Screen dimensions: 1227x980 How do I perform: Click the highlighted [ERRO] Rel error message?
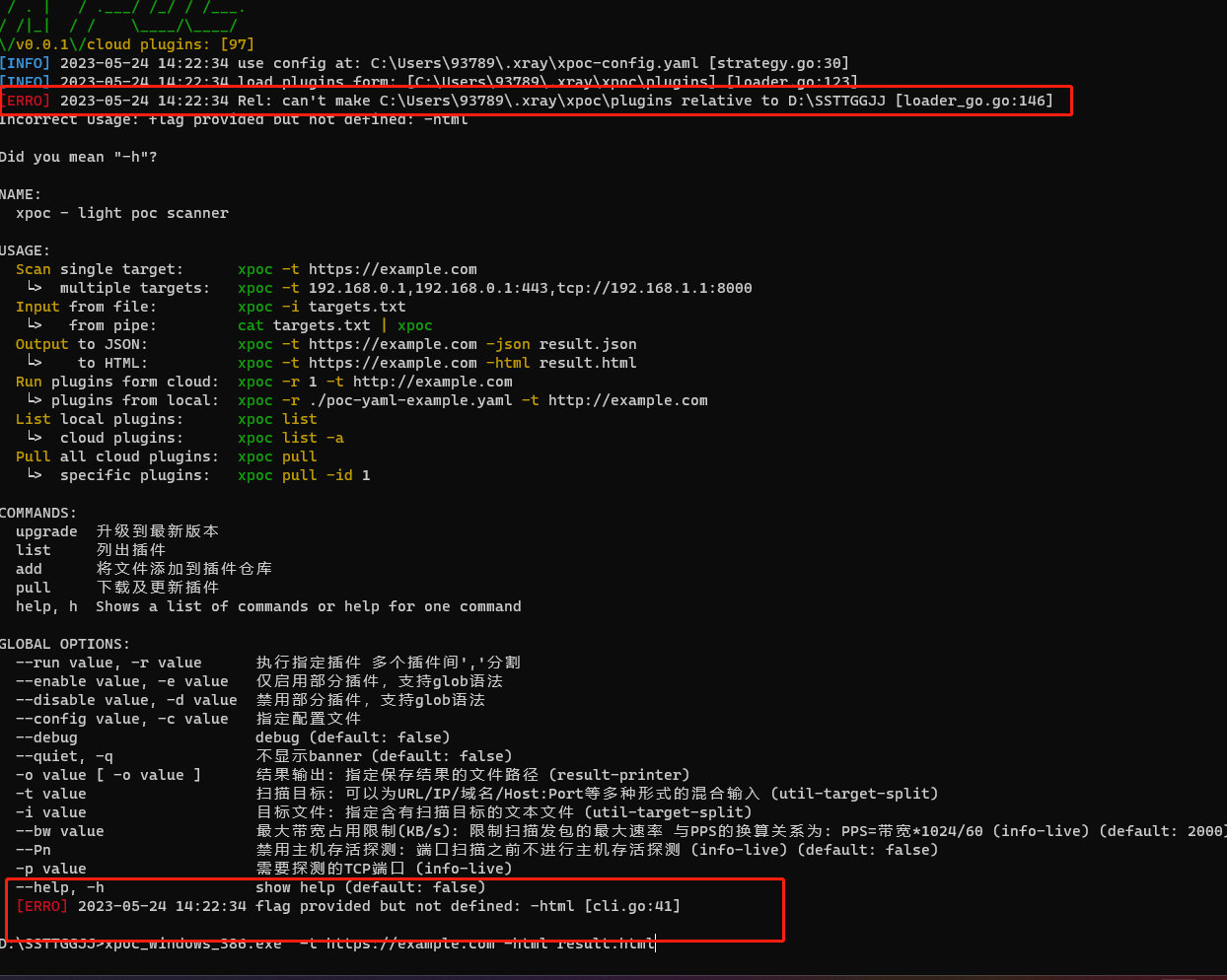(x=537, y=100)
